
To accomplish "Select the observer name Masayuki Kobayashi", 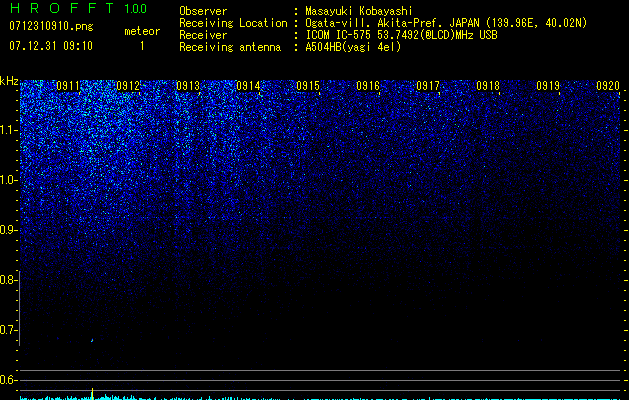I will tap(359, 11).
